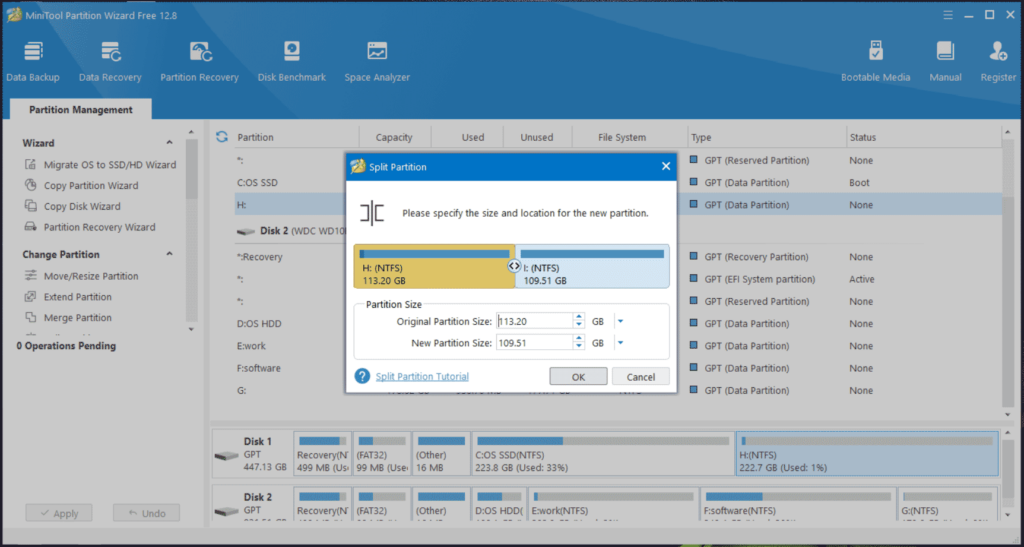
Task: Select the E:work(NTFS) block on Disk 2
Action: coord(613,504)
